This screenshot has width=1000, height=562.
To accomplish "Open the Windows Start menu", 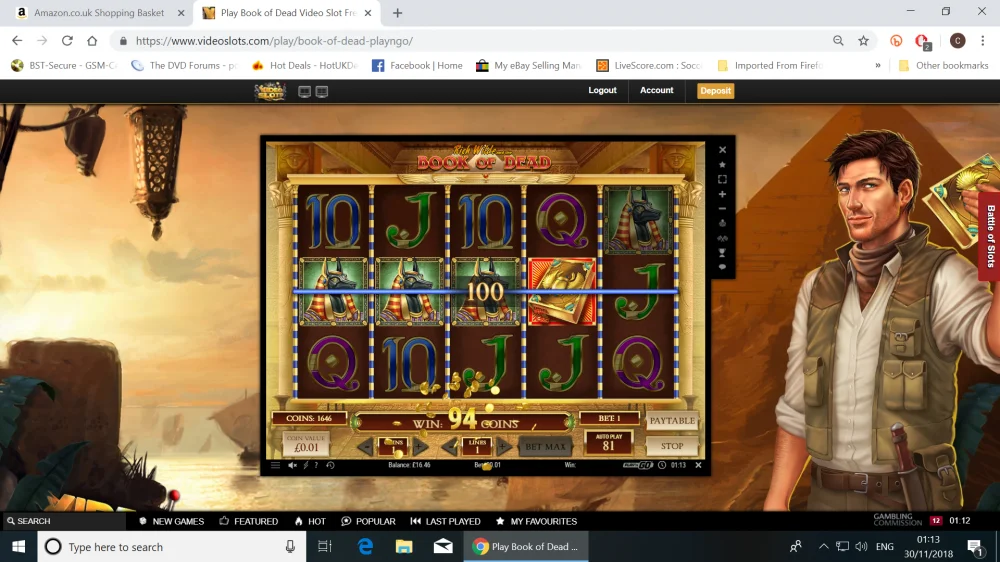I will [x=18, y=547].
